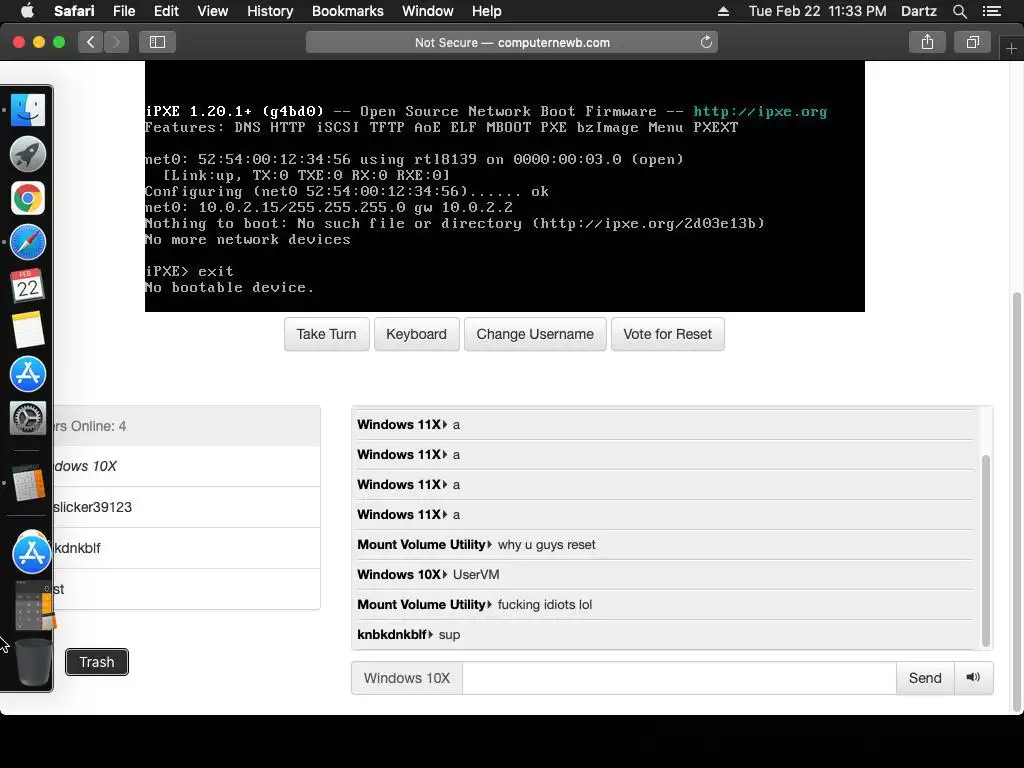This screenshot has width=1024, height=768.
Task: Click the chat log scrollbar
Action: pos(985,550)
